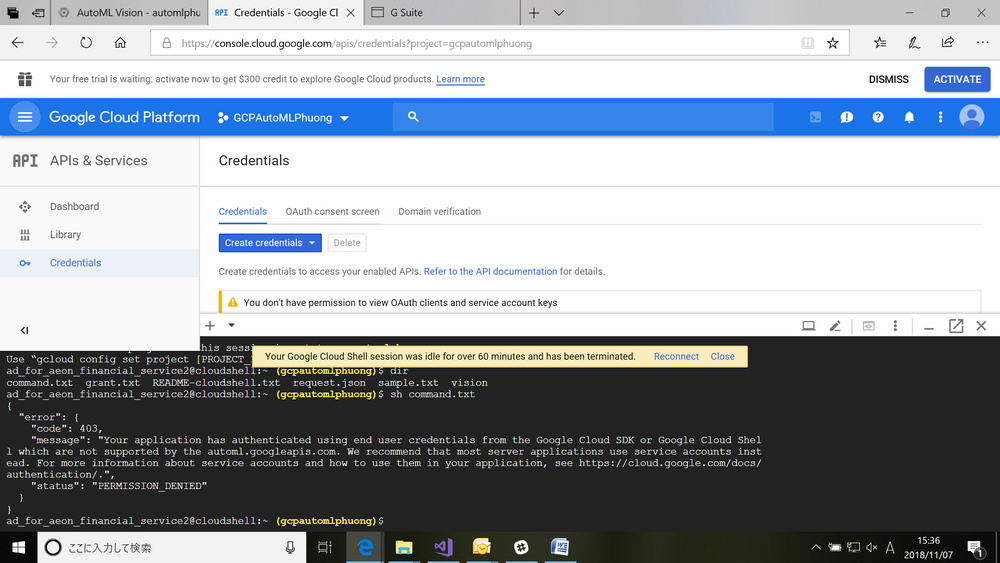Add a new Cloud Shell session tab
1000x563 pixels.
[210, 326]
